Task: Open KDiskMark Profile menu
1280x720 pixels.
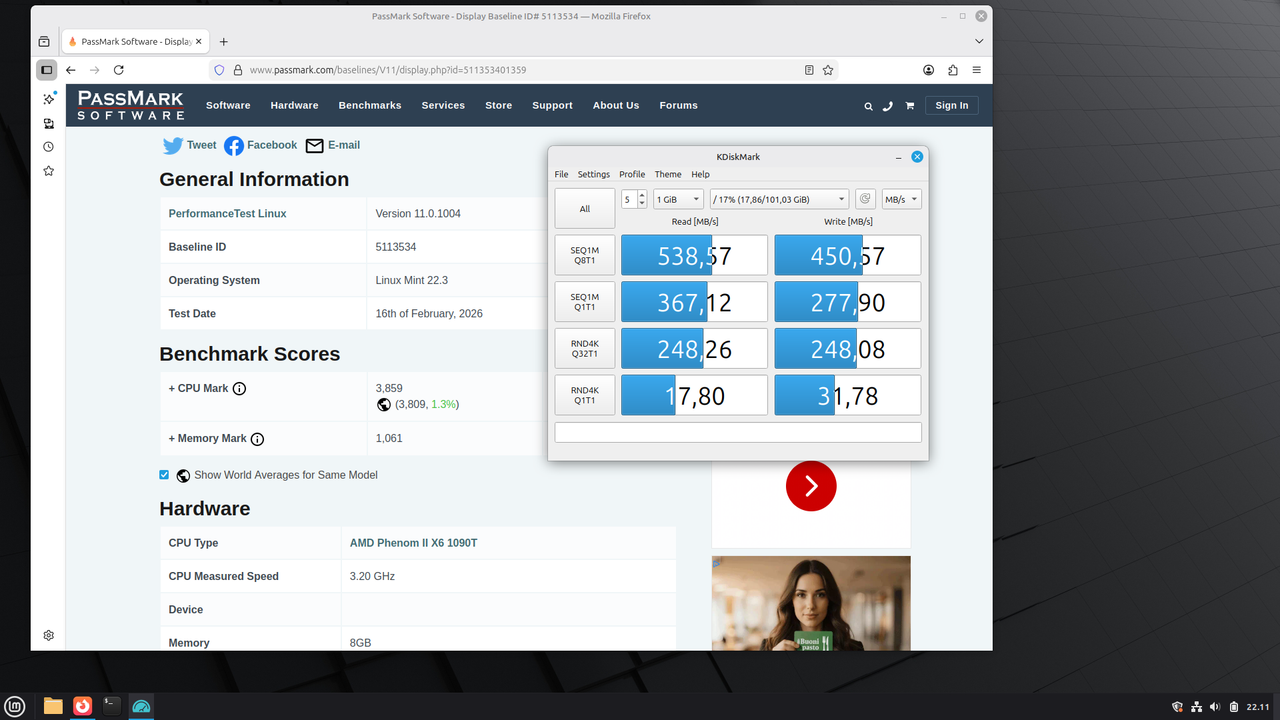Action: pos(632,174)
